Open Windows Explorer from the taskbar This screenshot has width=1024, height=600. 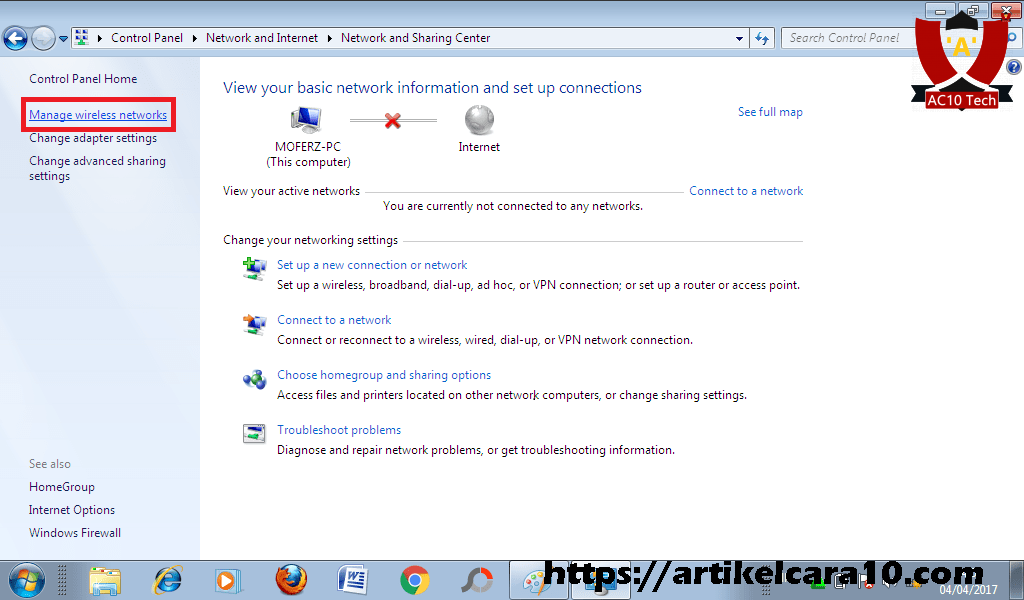click(x=104, y=579)
